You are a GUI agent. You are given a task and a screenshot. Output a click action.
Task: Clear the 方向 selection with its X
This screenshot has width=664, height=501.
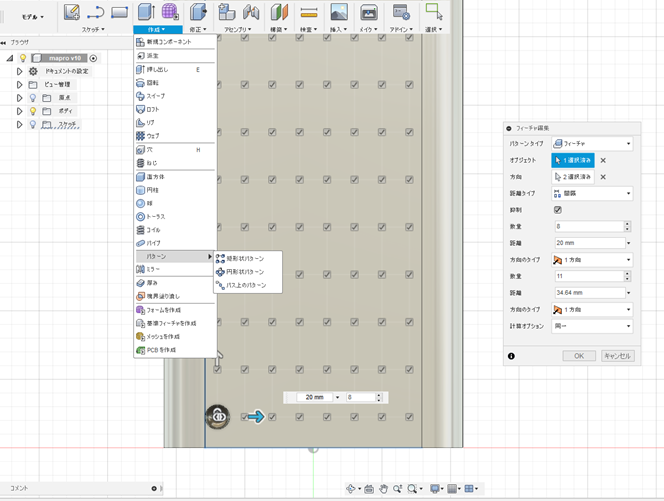click(x=603, y=177)
